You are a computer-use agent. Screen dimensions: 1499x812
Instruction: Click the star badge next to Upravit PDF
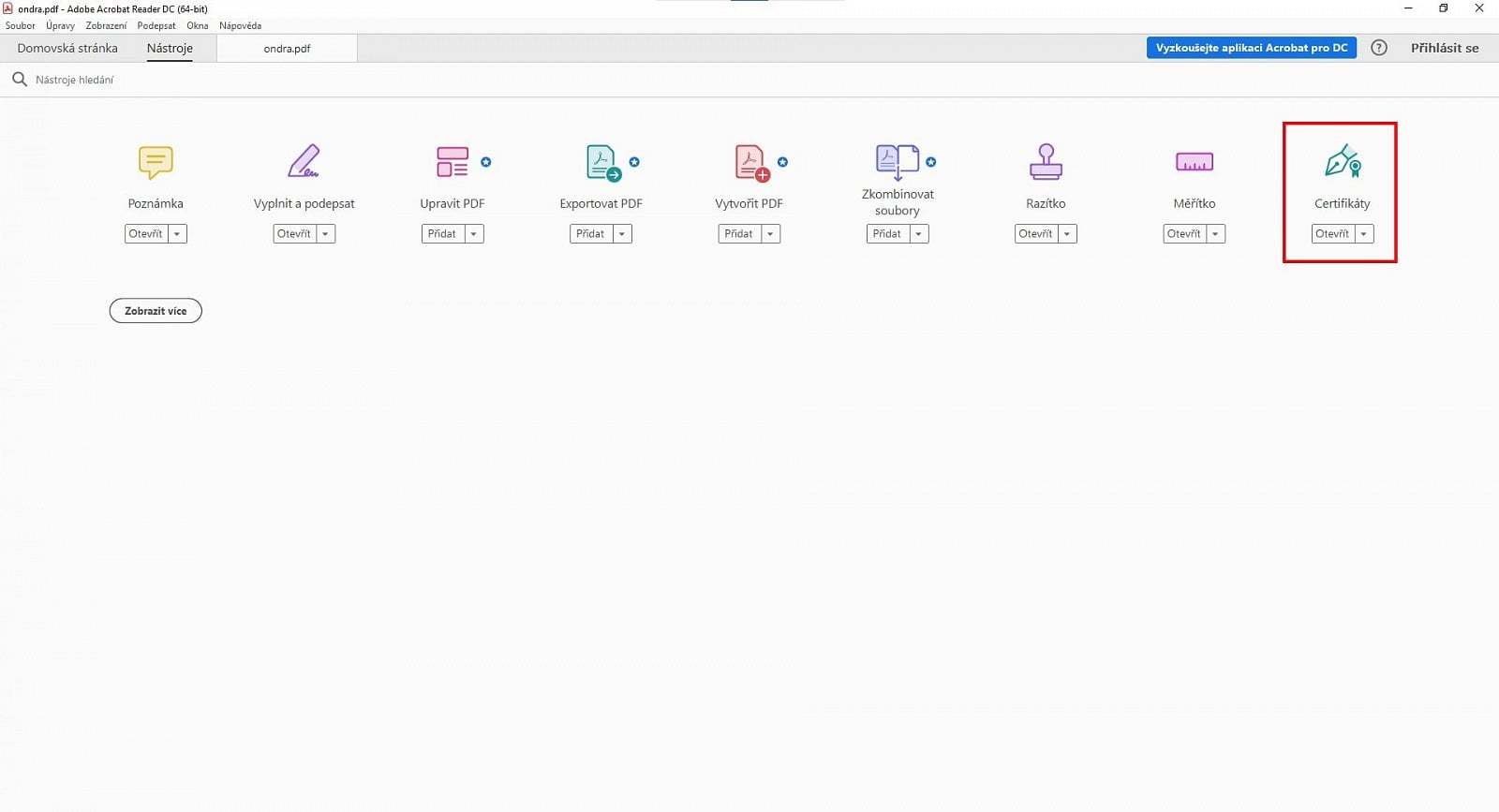(x=486, y=162)
